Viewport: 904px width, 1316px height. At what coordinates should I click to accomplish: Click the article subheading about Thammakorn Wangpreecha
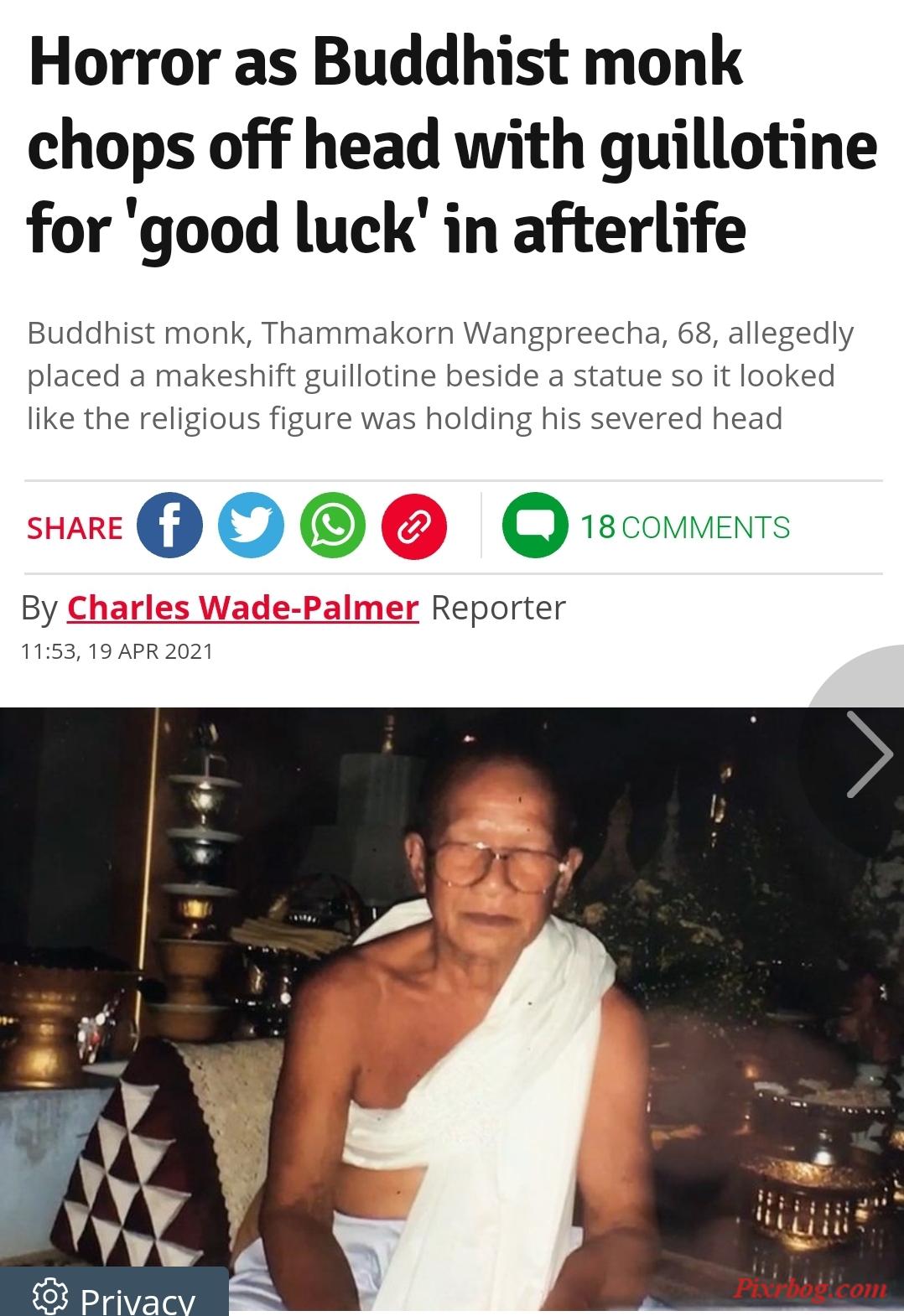pyautogui.click(x=440, y=376)
